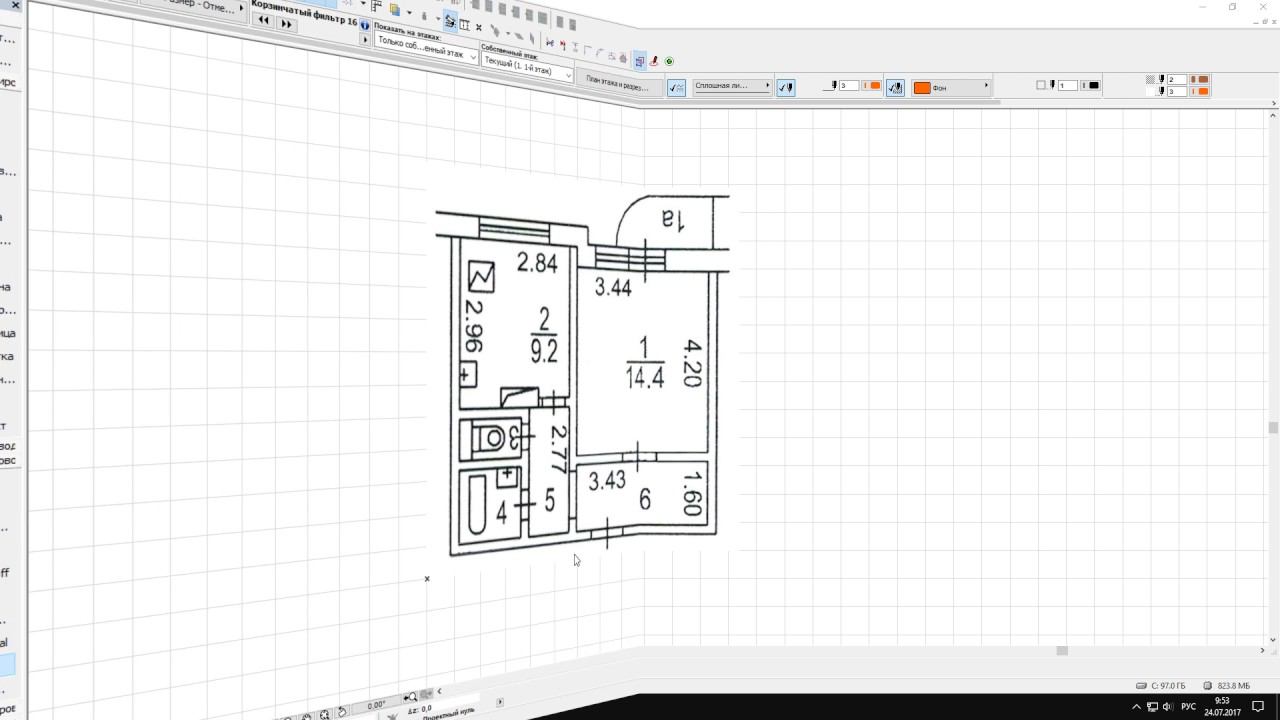
Task: Open the volume speaker icon in tray
Action: [x=1167, y=707]
